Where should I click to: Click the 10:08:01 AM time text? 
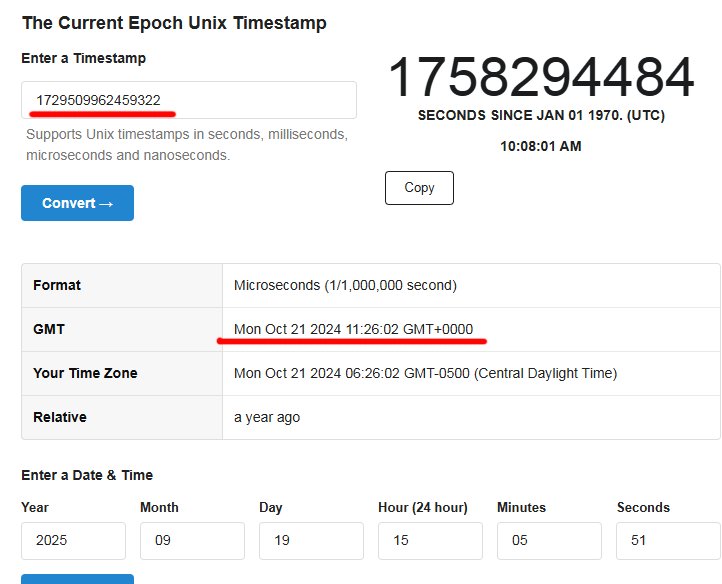(541, 146)
